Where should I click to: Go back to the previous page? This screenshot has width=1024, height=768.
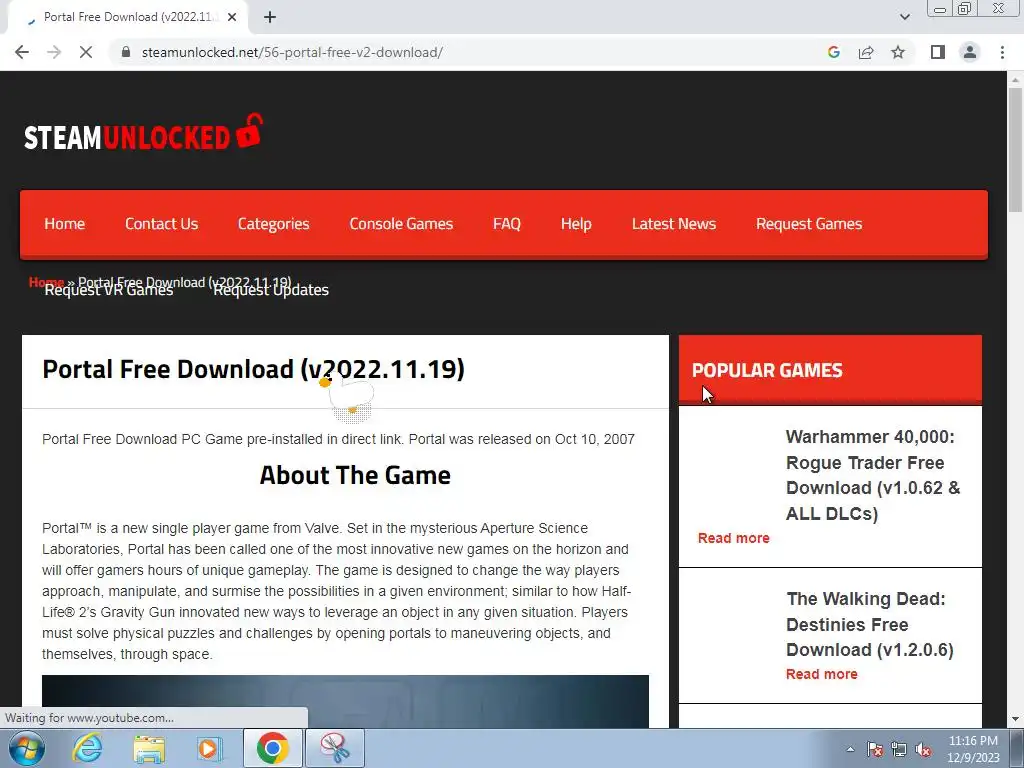tap(22, 52)
